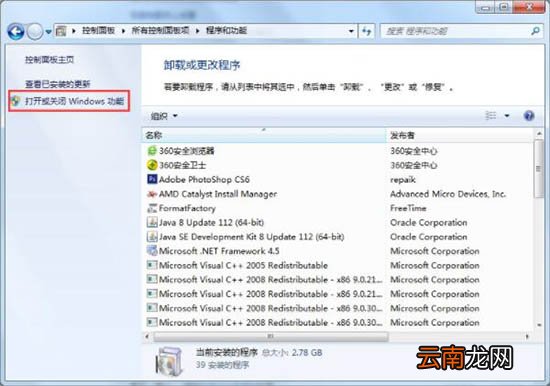Click the 39 安装的程序 status text
Screen dimensions: 550x386
point(222,365)
